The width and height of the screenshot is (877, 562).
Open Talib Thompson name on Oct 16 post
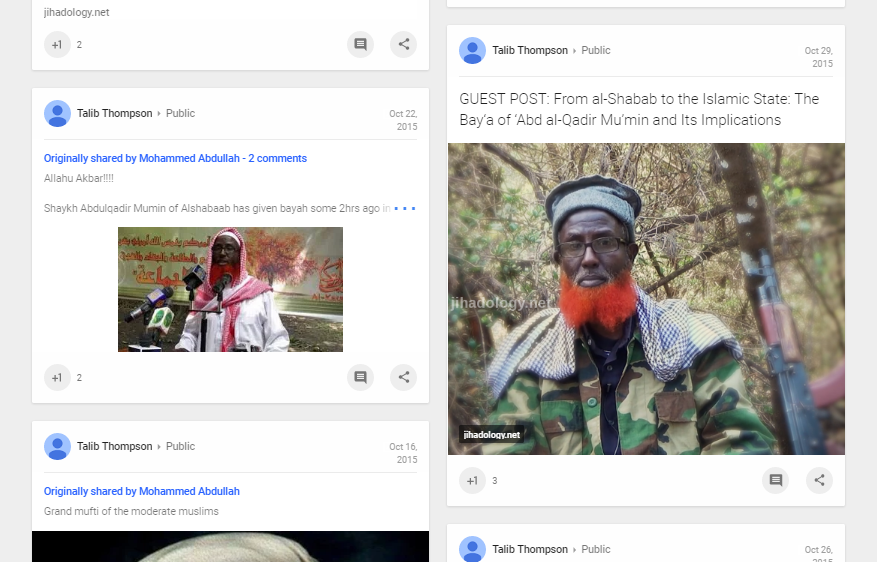[115, 446]
